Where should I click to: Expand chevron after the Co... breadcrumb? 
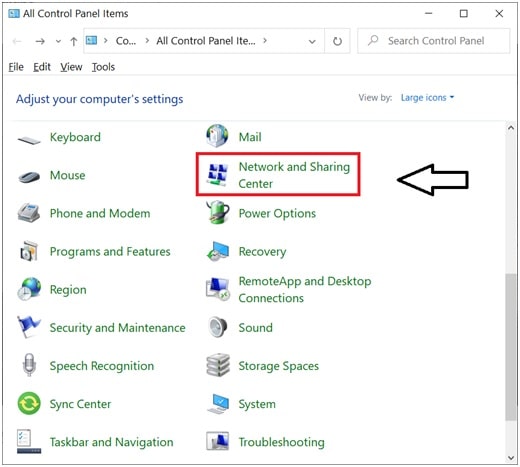pyautogui.click(x=147, y=41)
